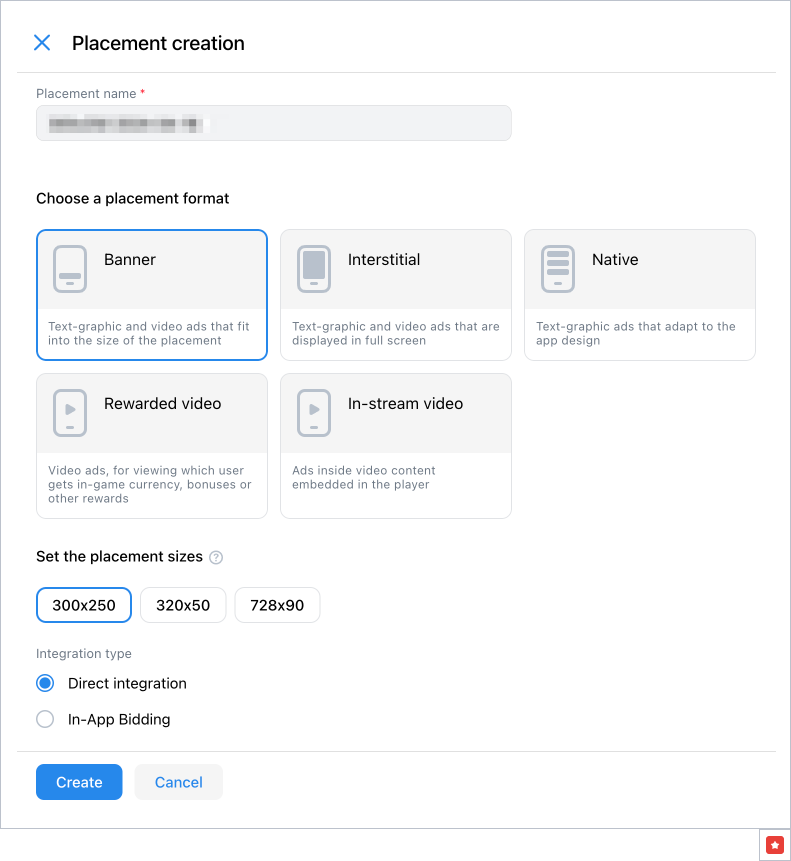The image size is (791, 861).
Task: Close the Placement creation dialog
Action: click(42, 43)
